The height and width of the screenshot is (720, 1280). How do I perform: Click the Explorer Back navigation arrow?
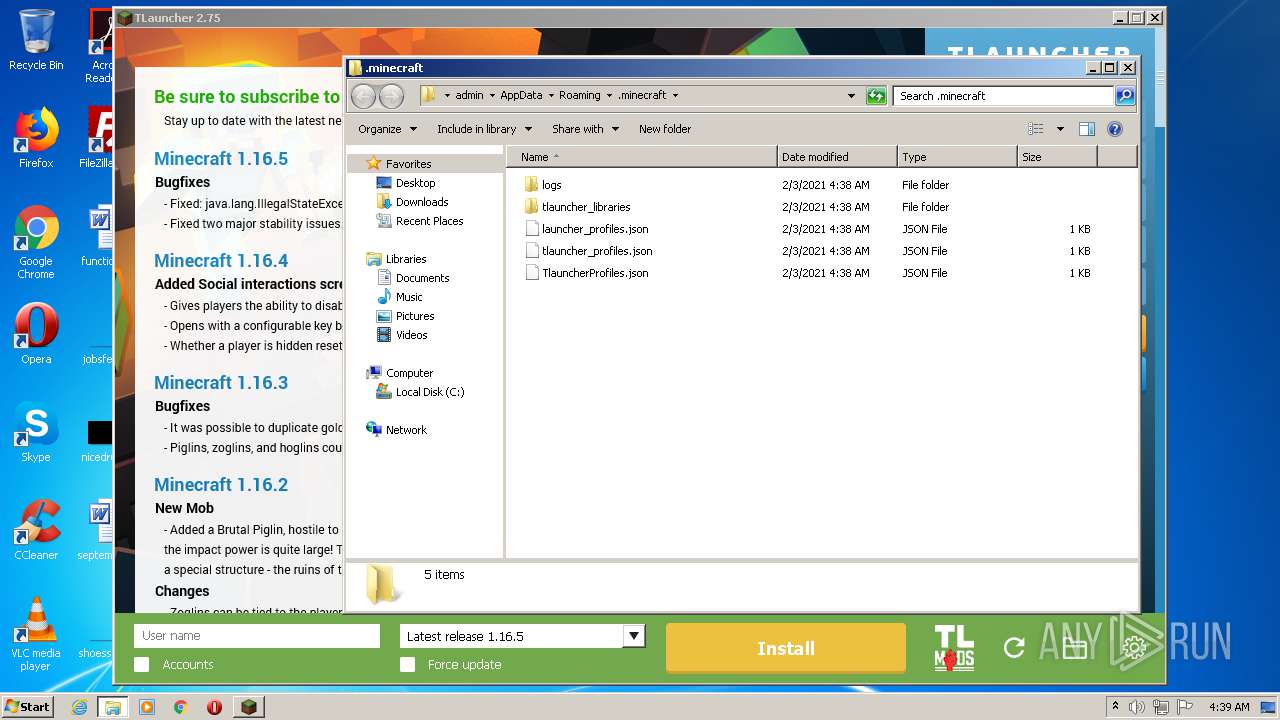pyautogui.click(x=363, y=95)
